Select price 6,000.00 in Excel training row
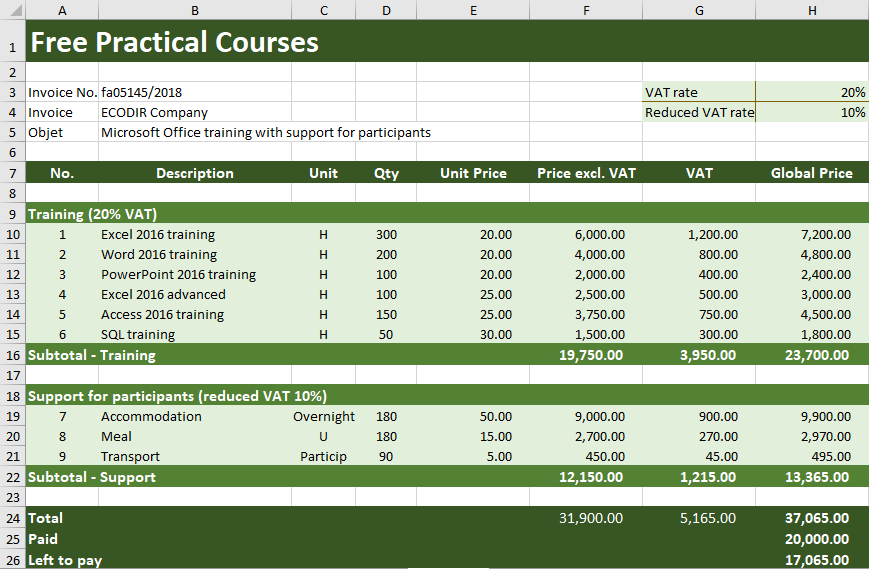869x569 pixels. coord(586,234)
